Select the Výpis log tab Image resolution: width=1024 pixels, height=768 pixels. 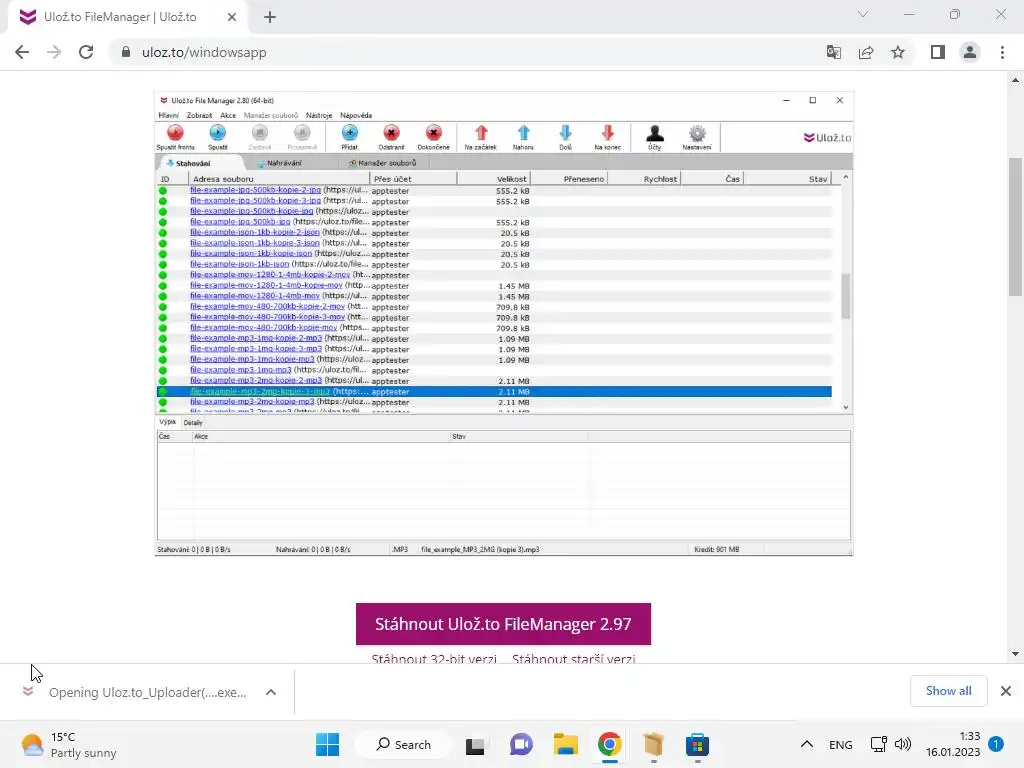(168, 423)
